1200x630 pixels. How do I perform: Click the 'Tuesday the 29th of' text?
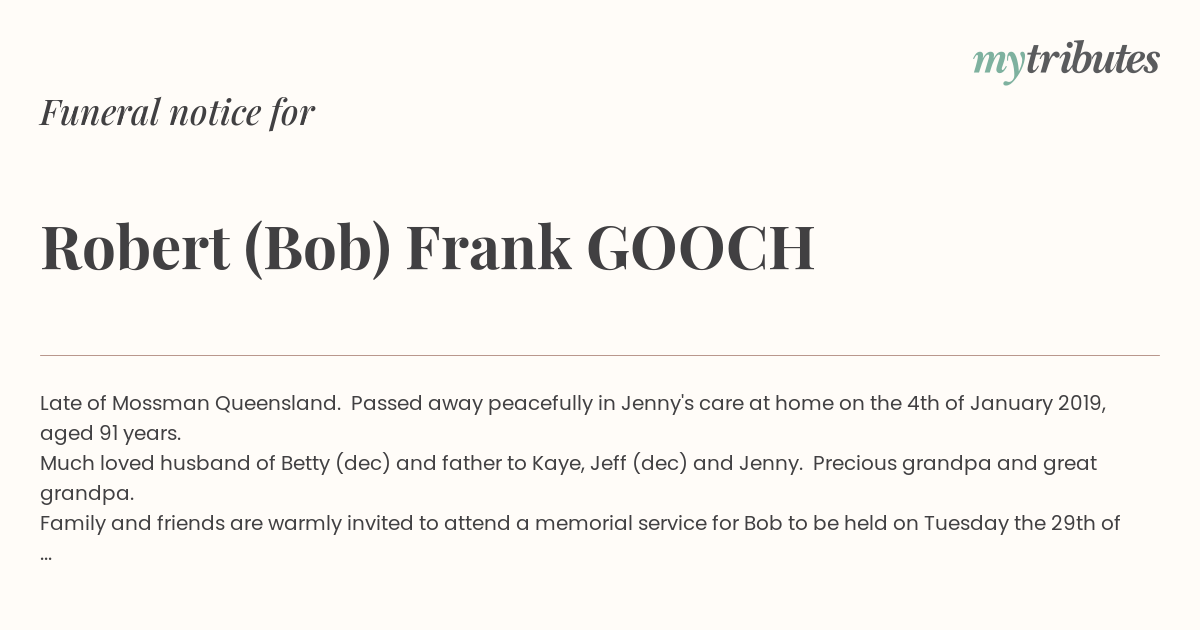(x=1022, y=524)
